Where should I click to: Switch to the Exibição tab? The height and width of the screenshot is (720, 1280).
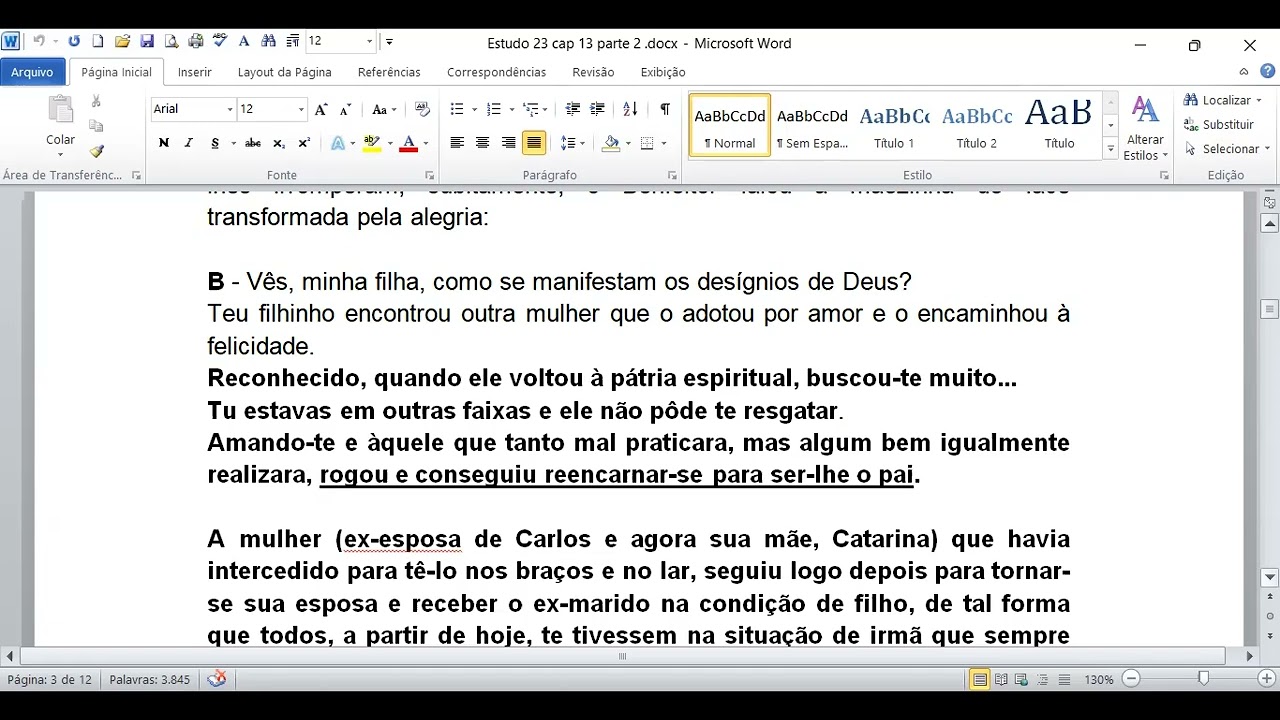tap(663, 72)
